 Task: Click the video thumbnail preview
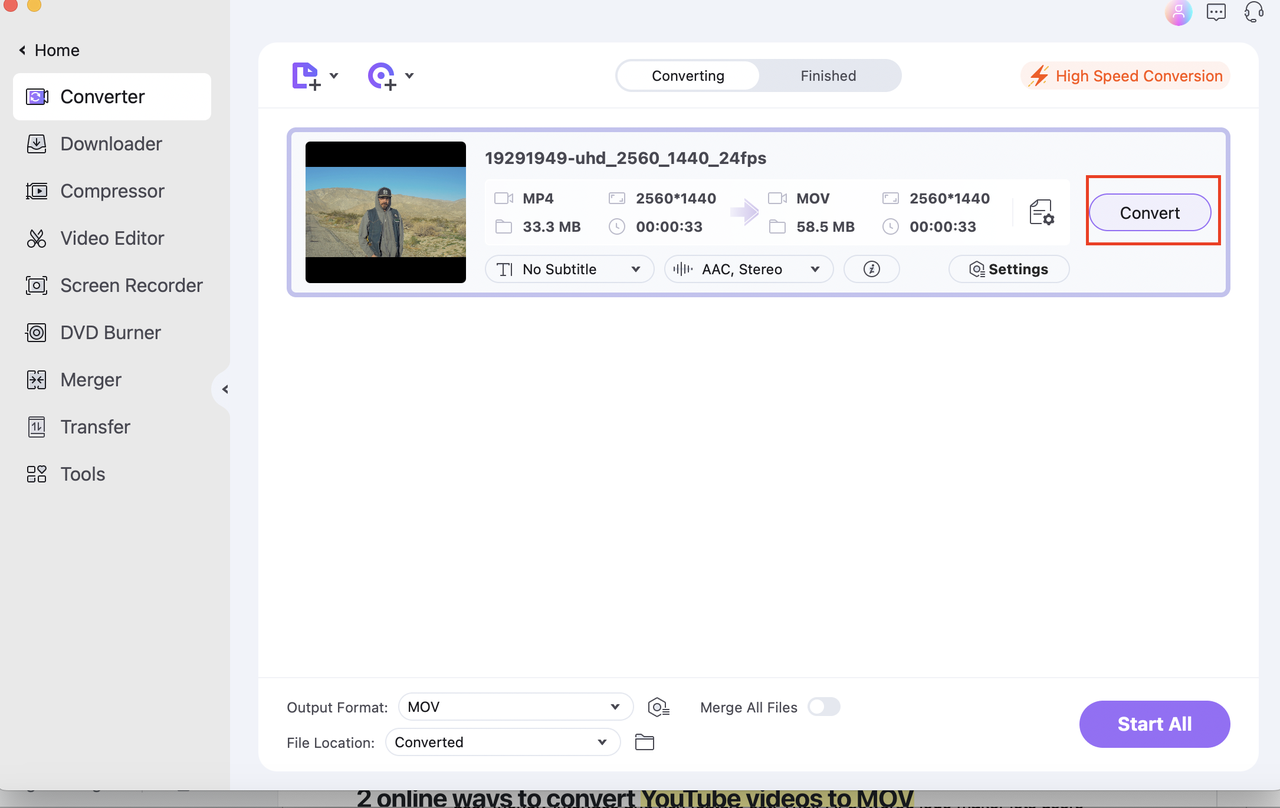(385, 212)
